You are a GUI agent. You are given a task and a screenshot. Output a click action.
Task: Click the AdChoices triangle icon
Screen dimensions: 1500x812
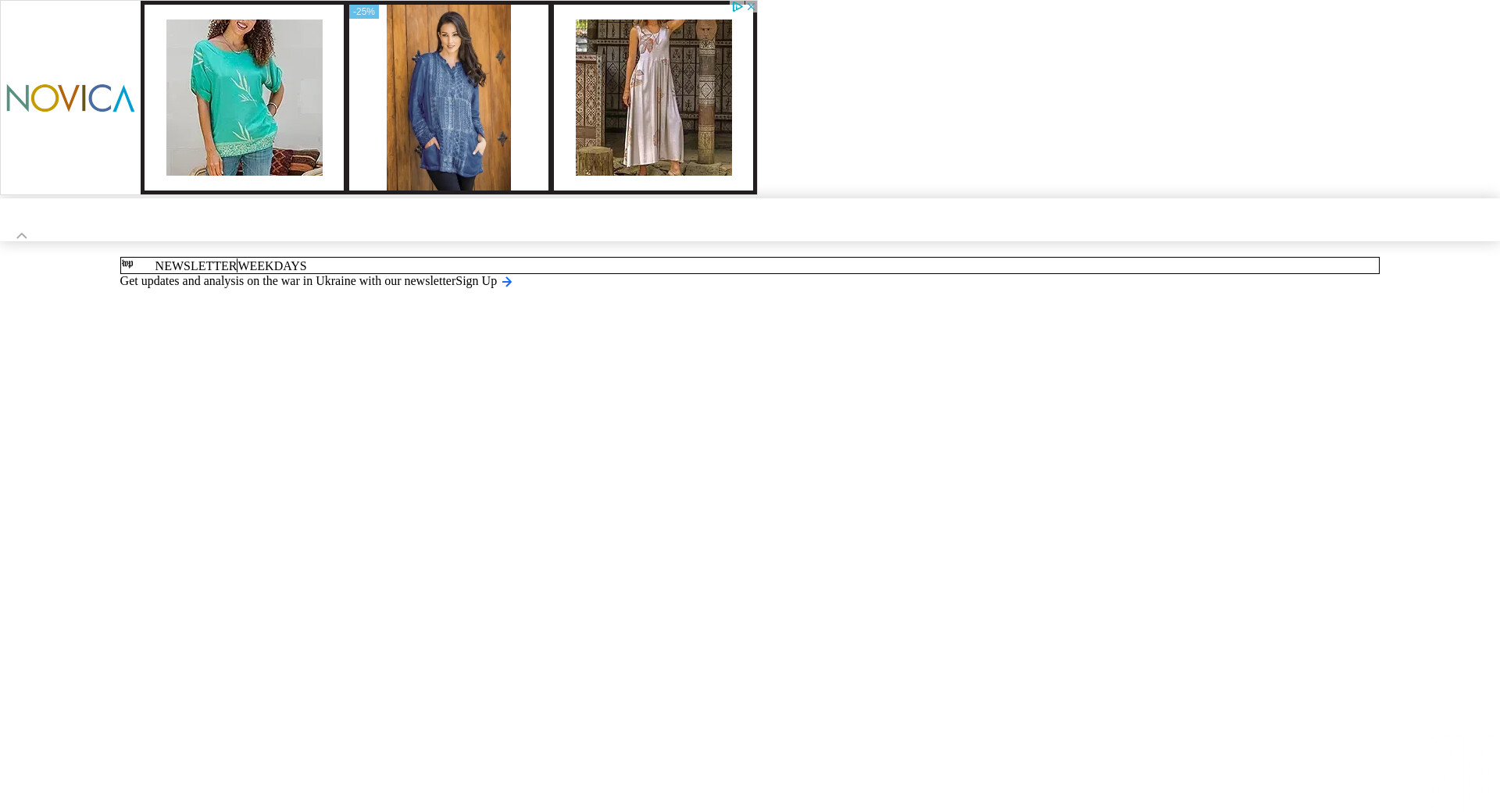click(737, 6)
